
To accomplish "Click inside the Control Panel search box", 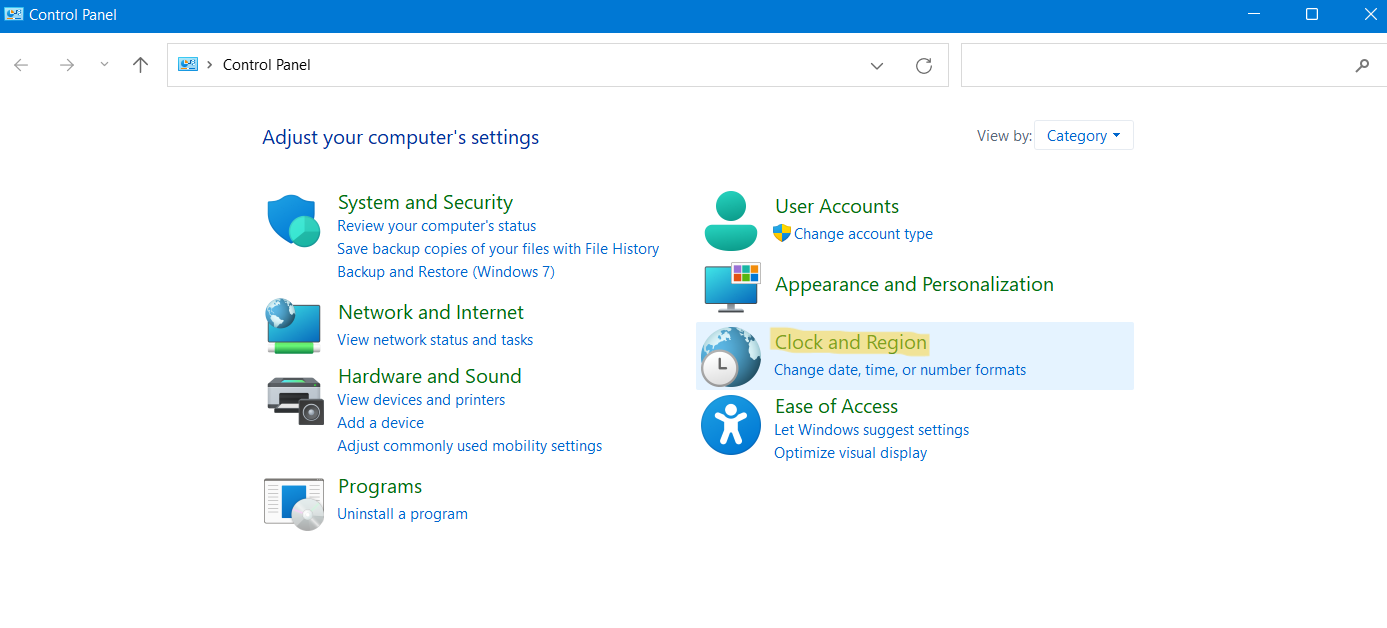I will [x=1150, y=65].
